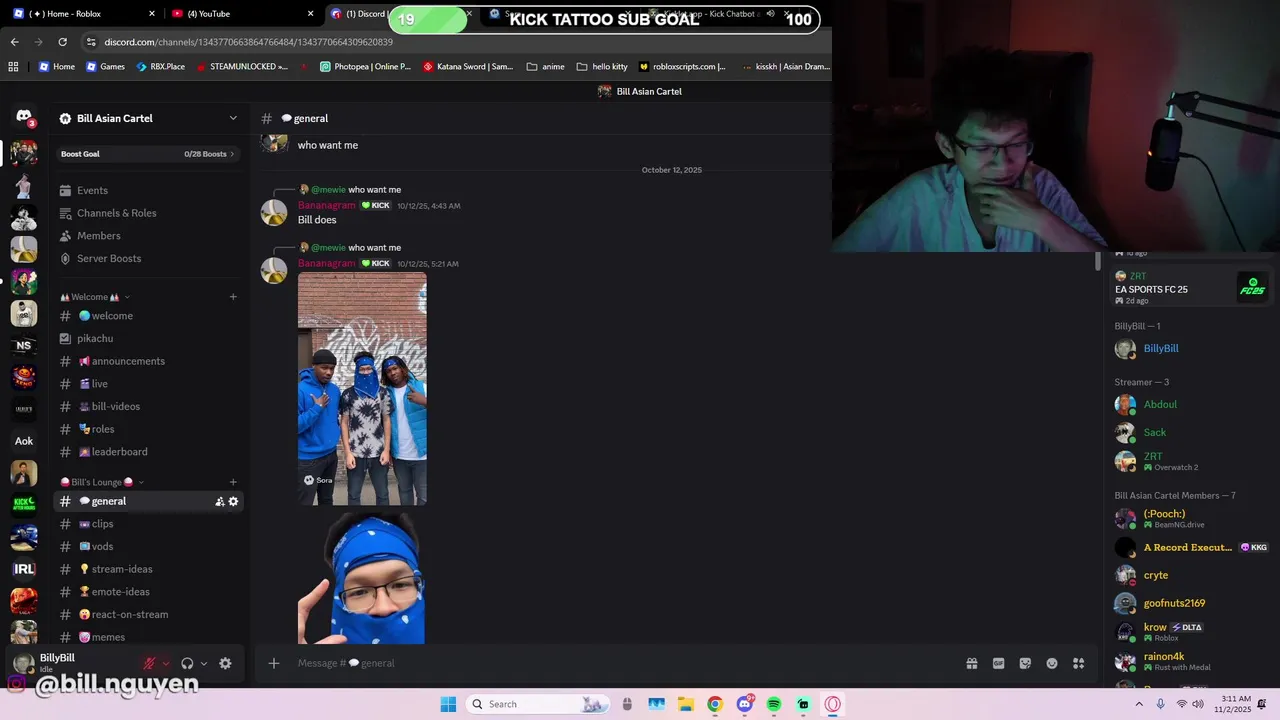Open the clips channel
The image size is (1280, 720).
148,524
